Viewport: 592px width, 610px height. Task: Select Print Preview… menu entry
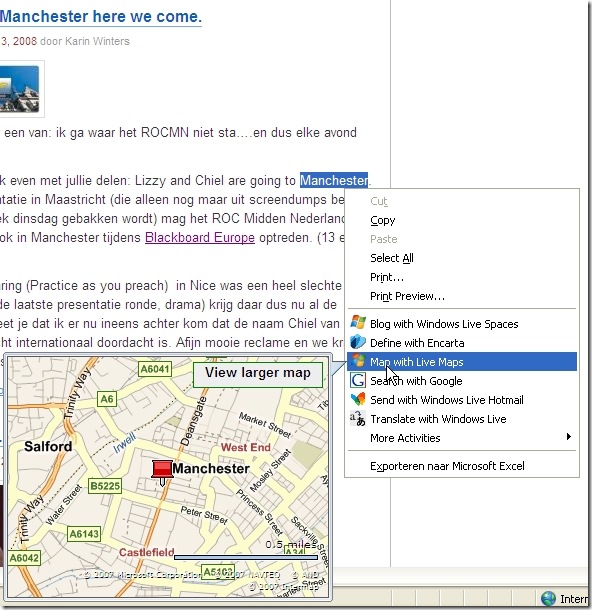pos(407,296)
